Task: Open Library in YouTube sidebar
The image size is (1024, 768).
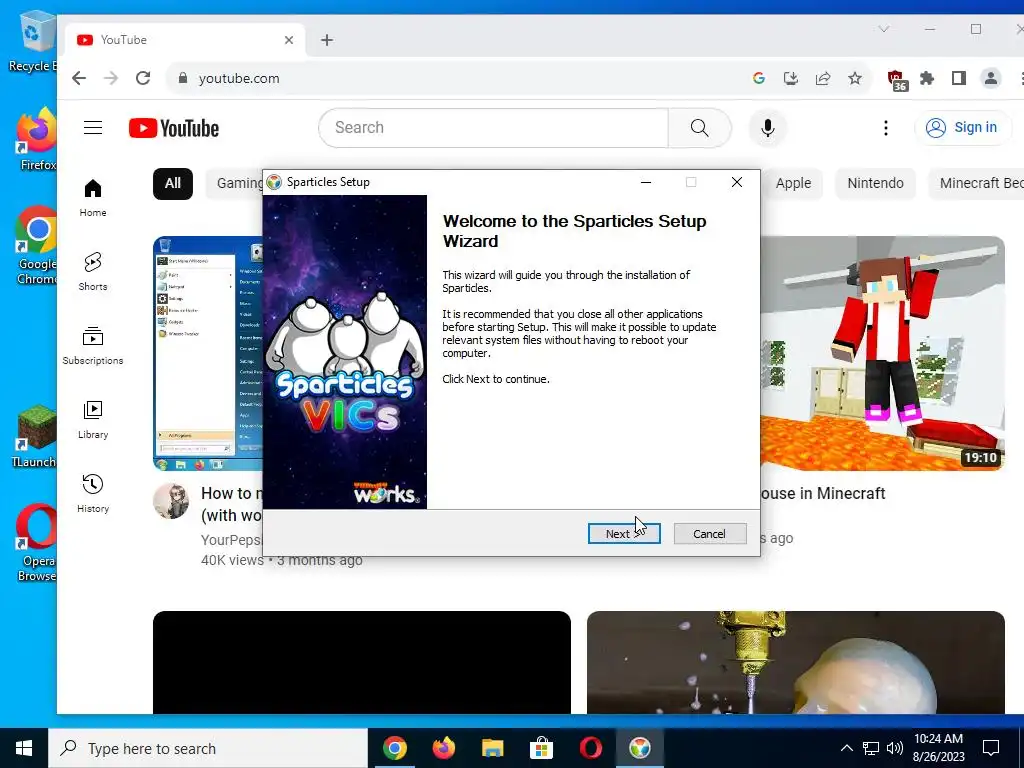Action: coord(93,419)
